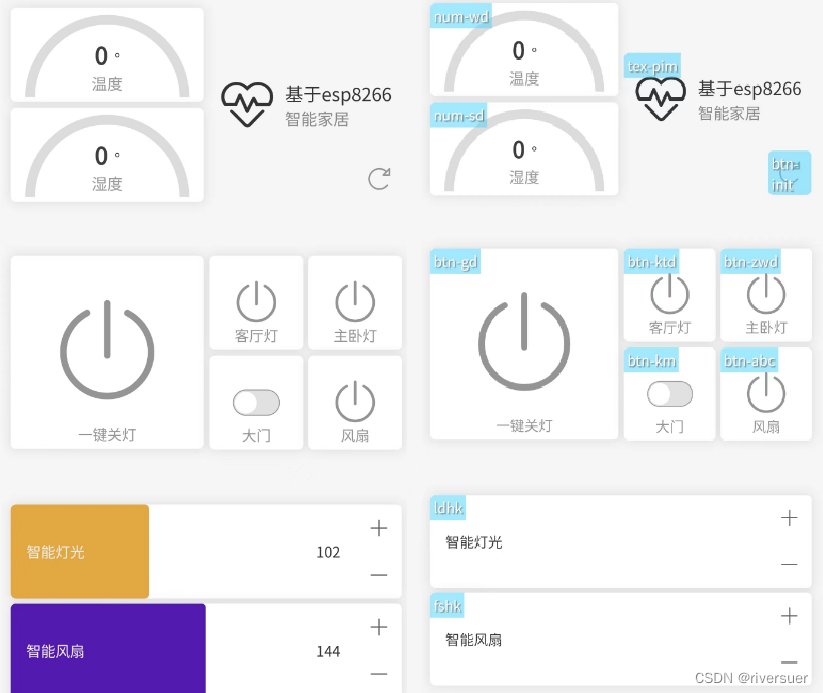Click the value 102 on 智能灯光
Image resolution: width=823 pixels, height=693 pixels.
(328, 552)
